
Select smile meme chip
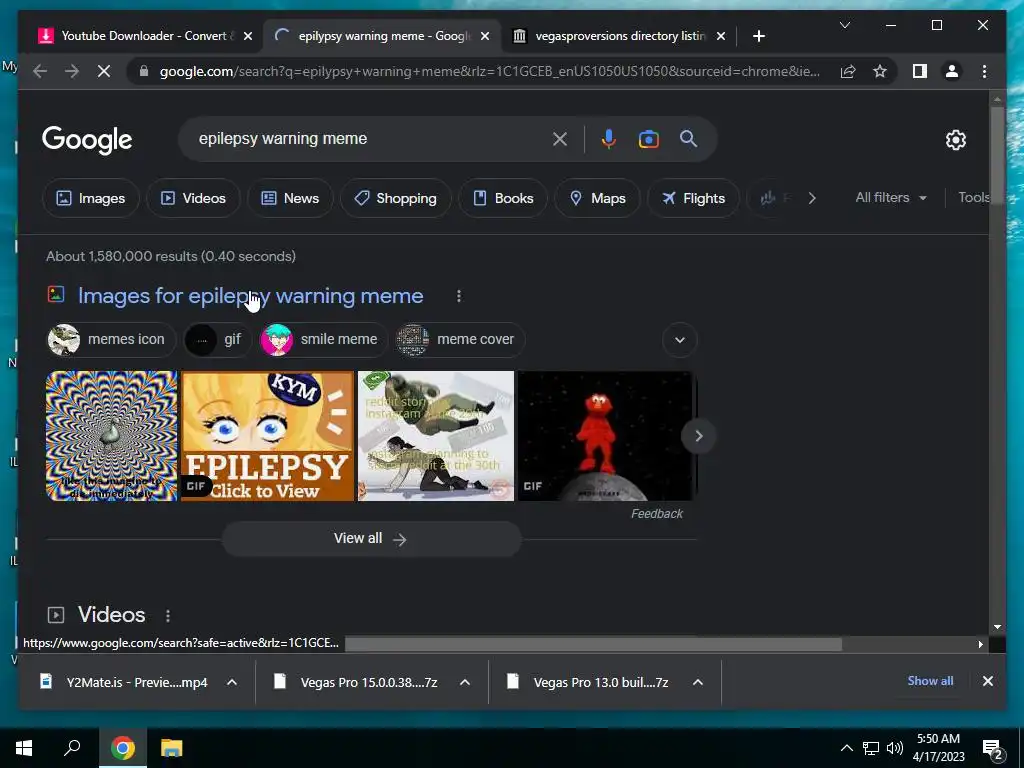click(323, 340)
